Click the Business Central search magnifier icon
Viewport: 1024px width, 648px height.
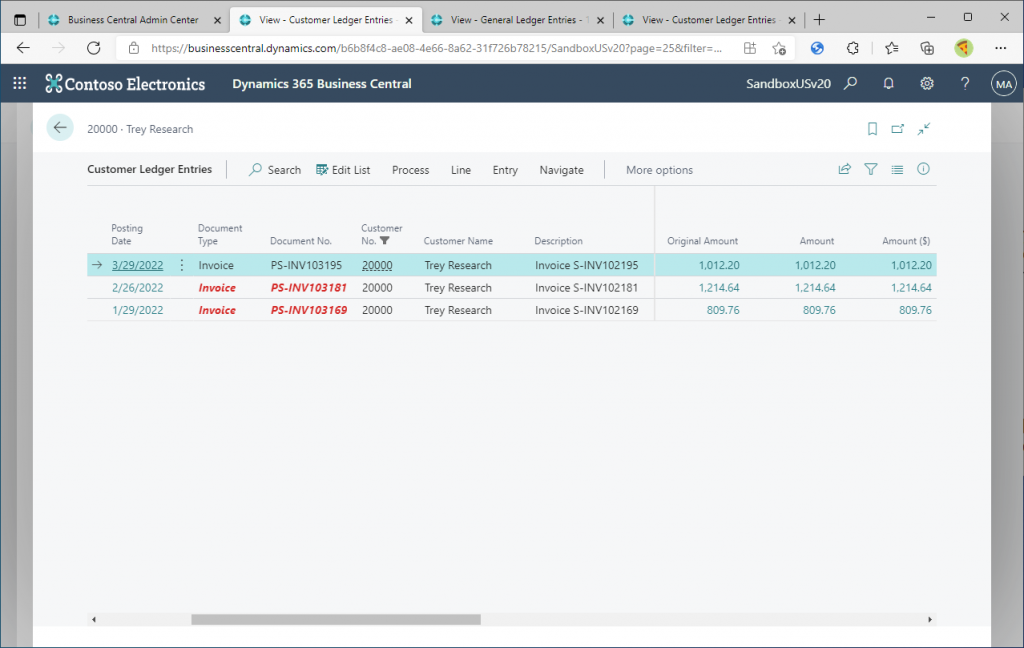850,83
